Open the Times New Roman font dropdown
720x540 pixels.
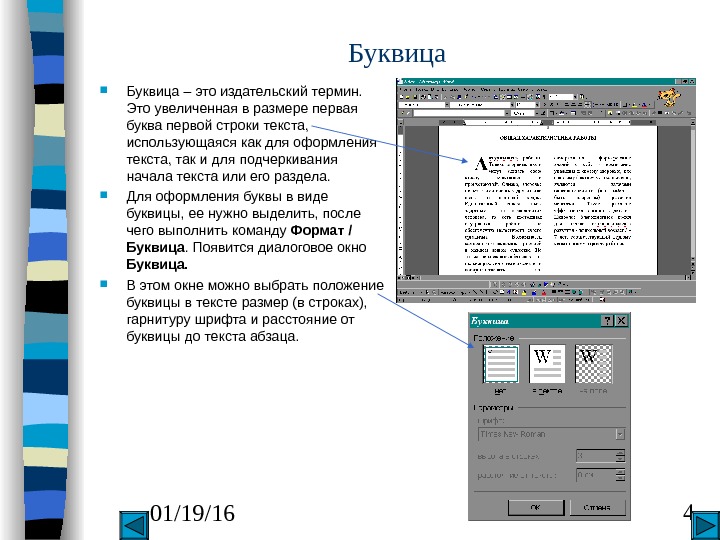pos(620,434)
